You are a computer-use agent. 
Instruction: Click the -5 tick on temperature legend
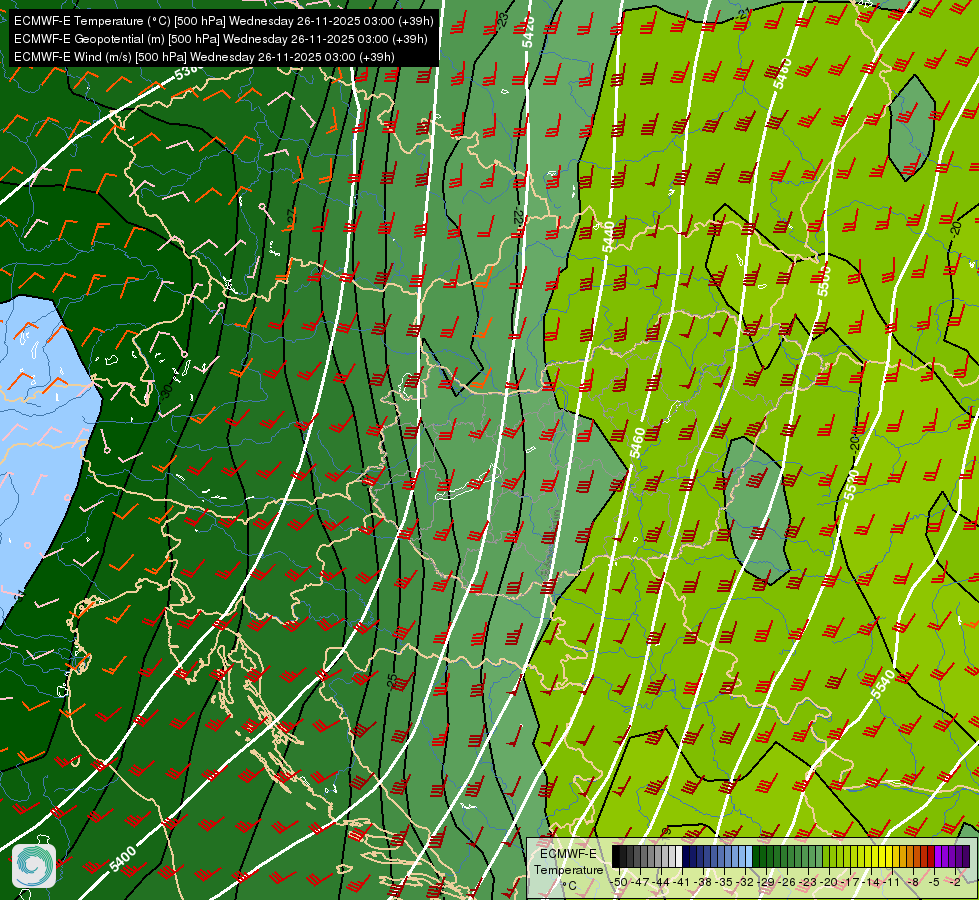click(x=935, y=882)
